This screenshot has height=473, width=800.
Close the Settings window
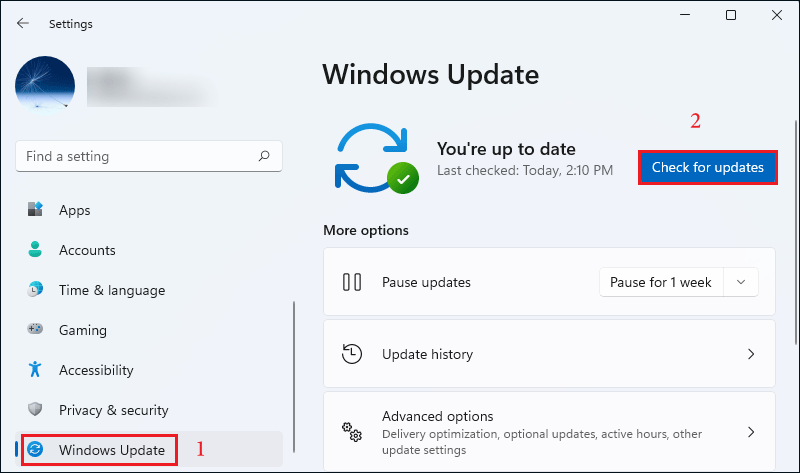(x=777, y=15)
